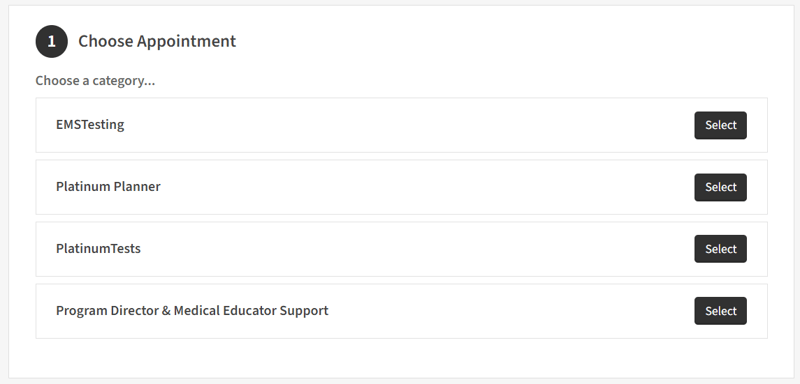Click the PlatinumTests category name text

coord(98,249)
